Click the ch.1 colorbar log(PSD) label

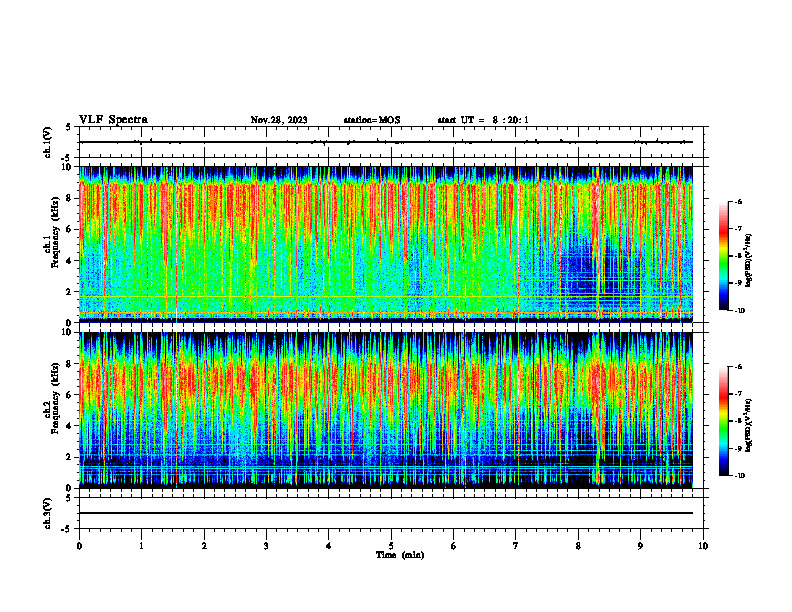coord(748,261)
